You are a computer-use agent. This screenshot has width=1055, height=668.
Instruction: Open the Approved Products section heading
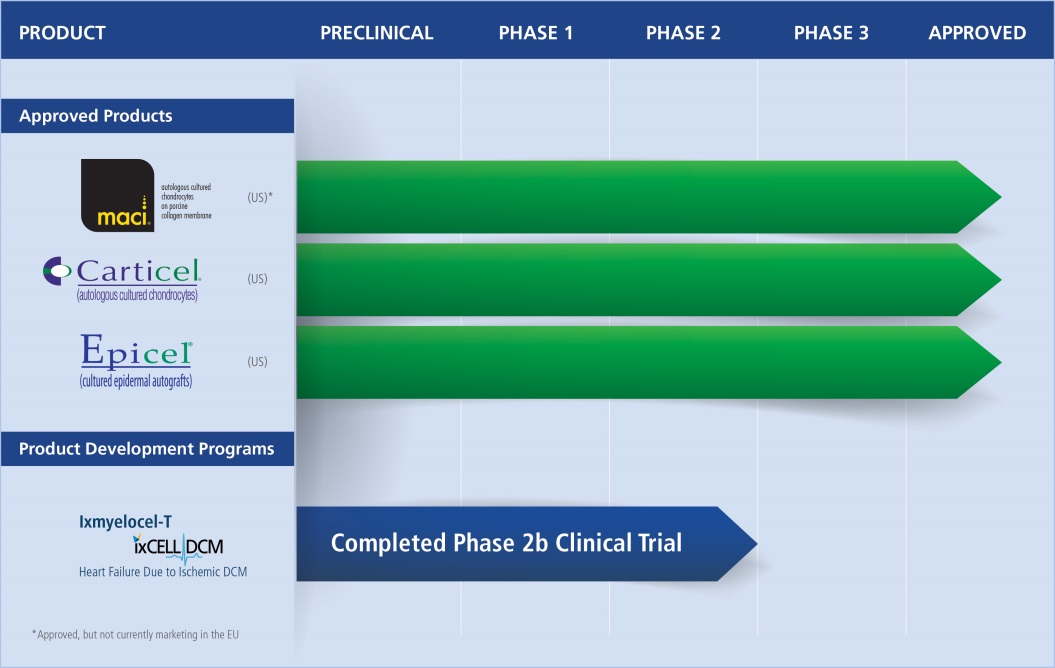pos(96,116)
